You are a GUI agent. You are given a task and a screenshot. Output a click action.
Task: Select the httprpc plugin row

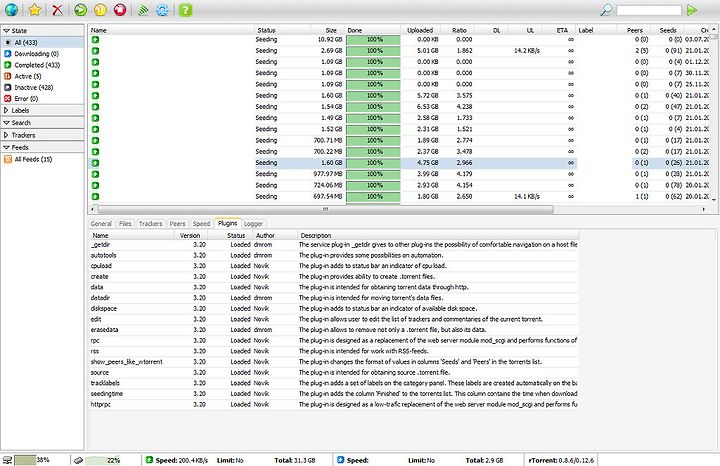click(334, 404)
